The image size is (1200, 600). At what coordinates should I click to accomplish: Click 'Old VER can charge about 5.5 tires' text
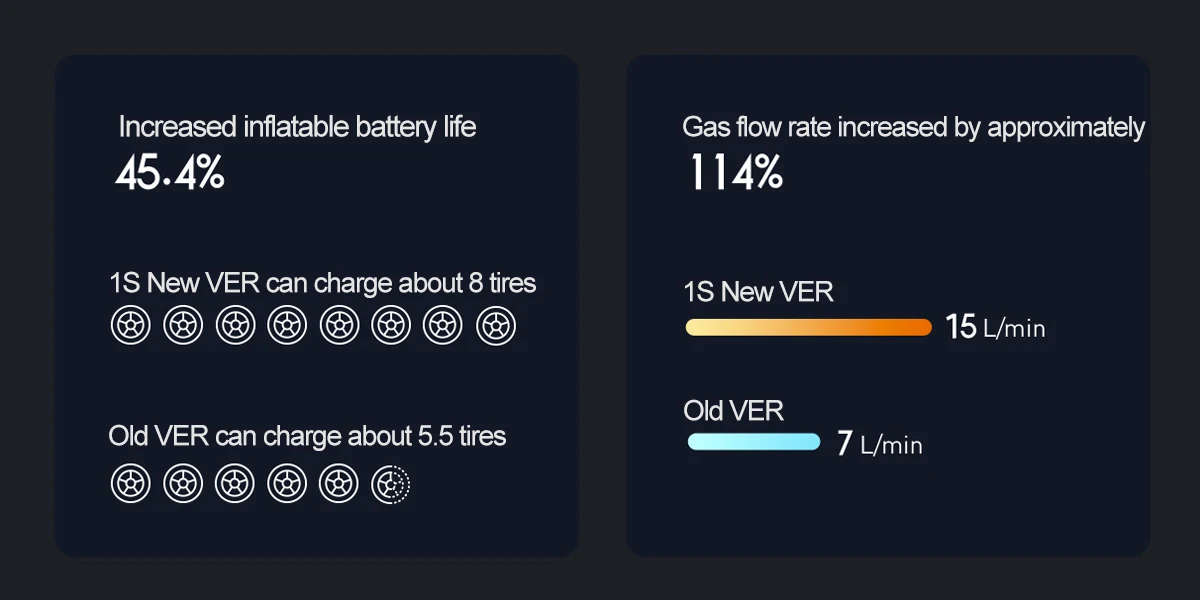click(307, 437)
